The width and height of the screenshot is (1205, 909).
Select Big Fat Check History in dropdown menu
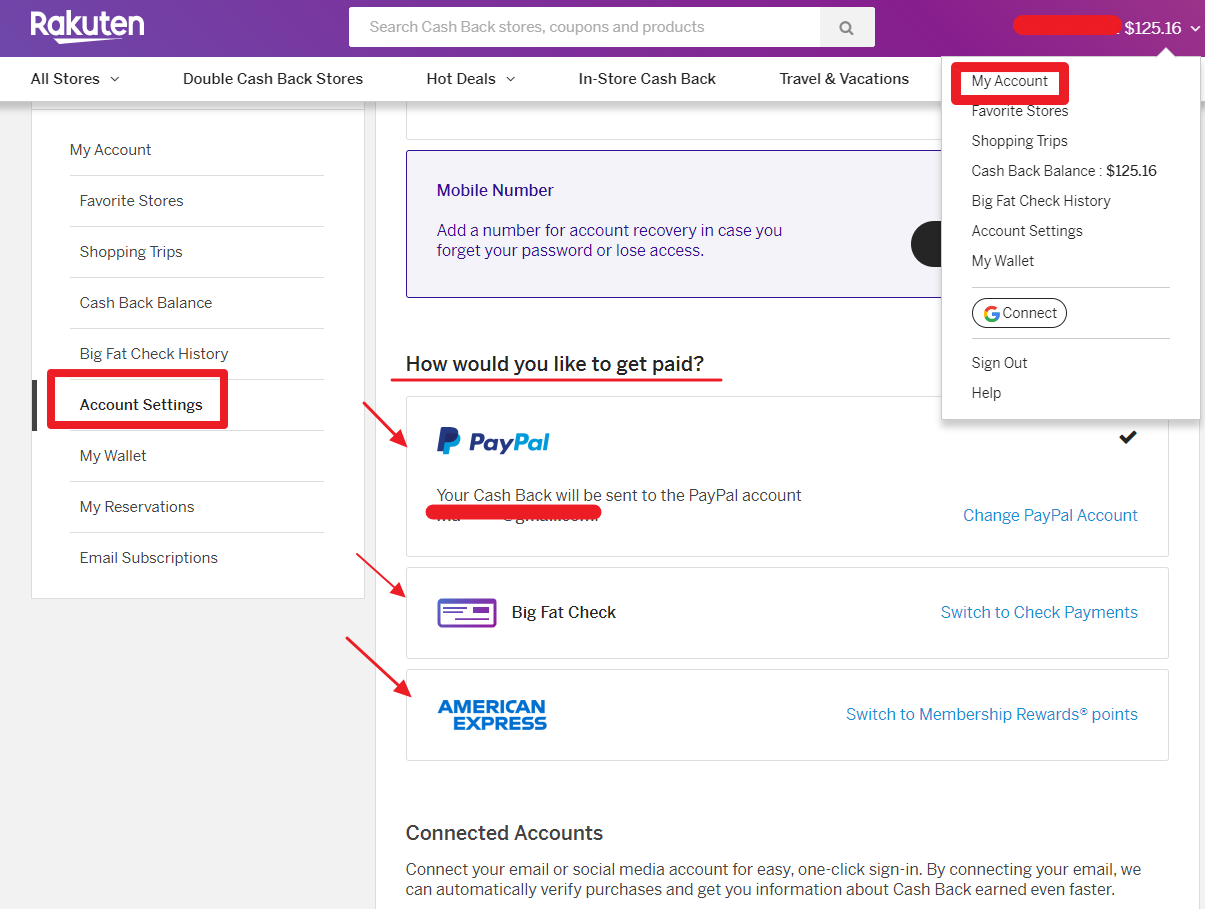1041,201
